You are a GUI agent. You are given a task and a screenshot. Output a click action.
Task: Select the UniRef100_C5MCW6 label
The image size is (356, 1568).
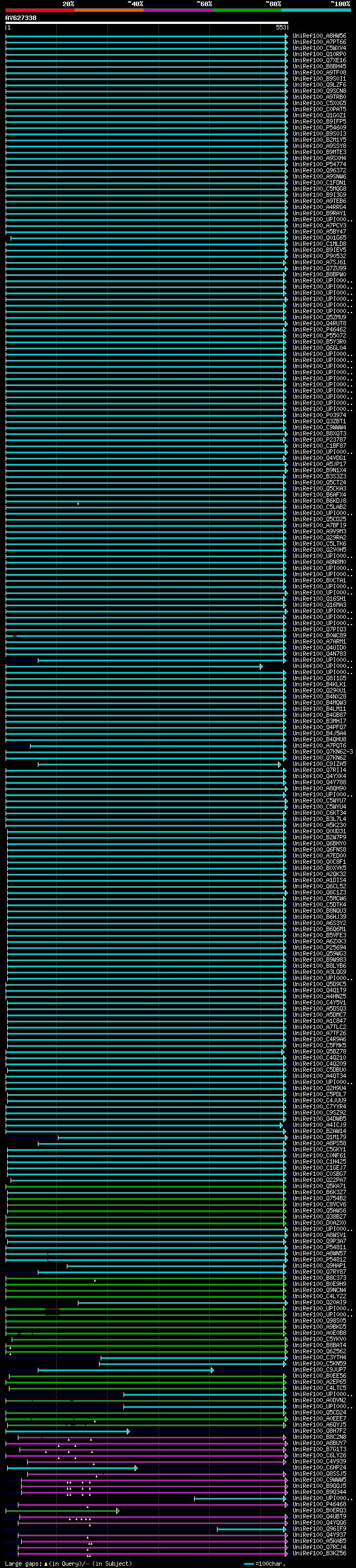[x=319, y=898]
